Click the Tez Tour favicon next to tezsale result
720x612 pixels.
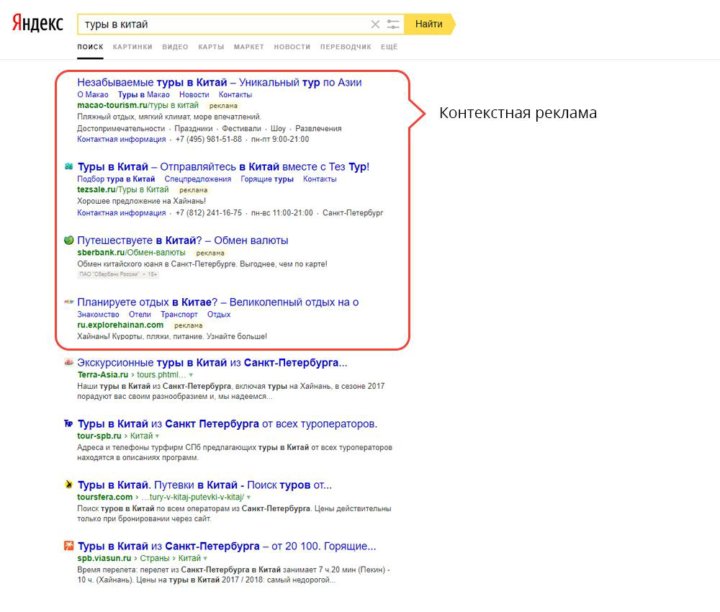68,166
